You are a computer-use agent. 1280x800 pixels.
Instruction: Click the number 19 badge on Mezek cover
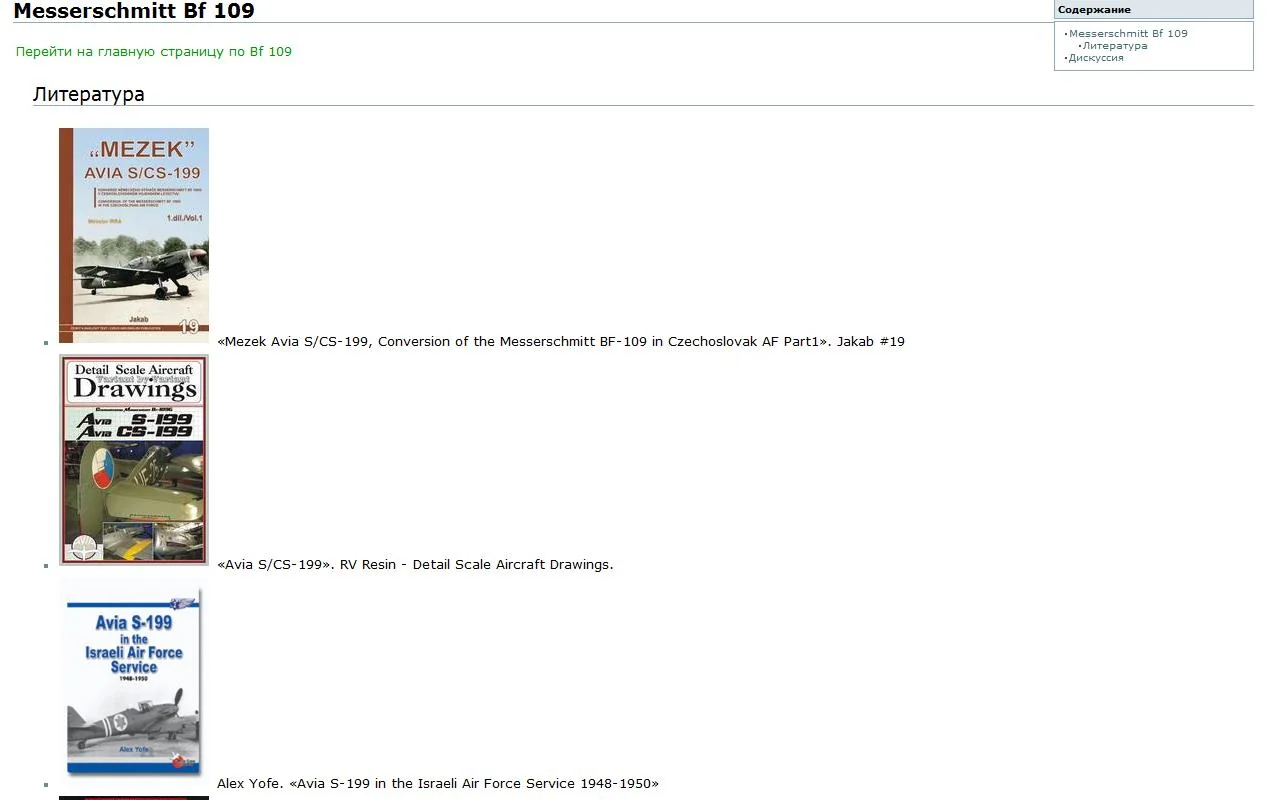point(188,326)
